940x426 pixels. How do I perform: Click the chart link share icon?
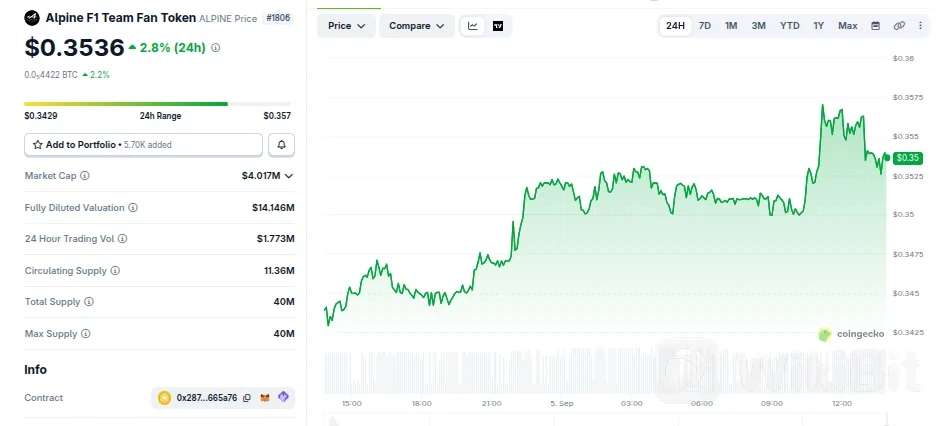point(899,26)
